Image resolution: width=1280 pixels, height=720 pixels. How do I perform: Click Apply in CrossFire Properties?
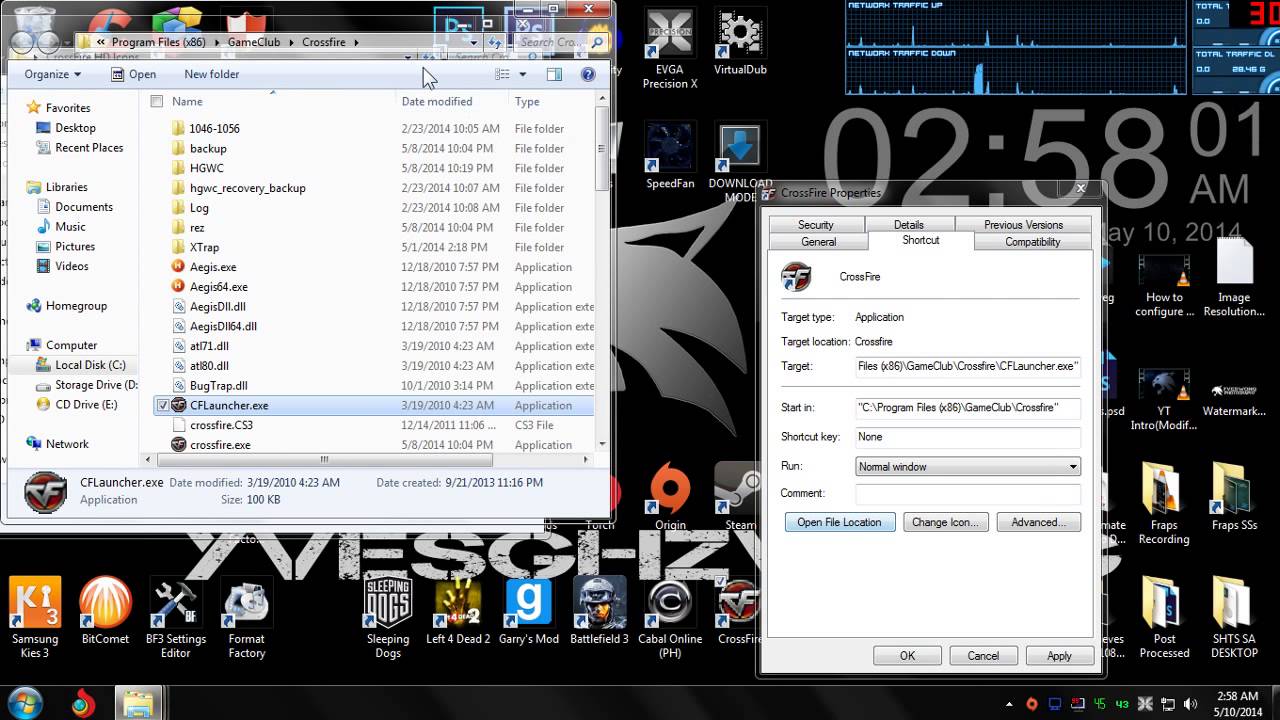(x=1059, y=656)
